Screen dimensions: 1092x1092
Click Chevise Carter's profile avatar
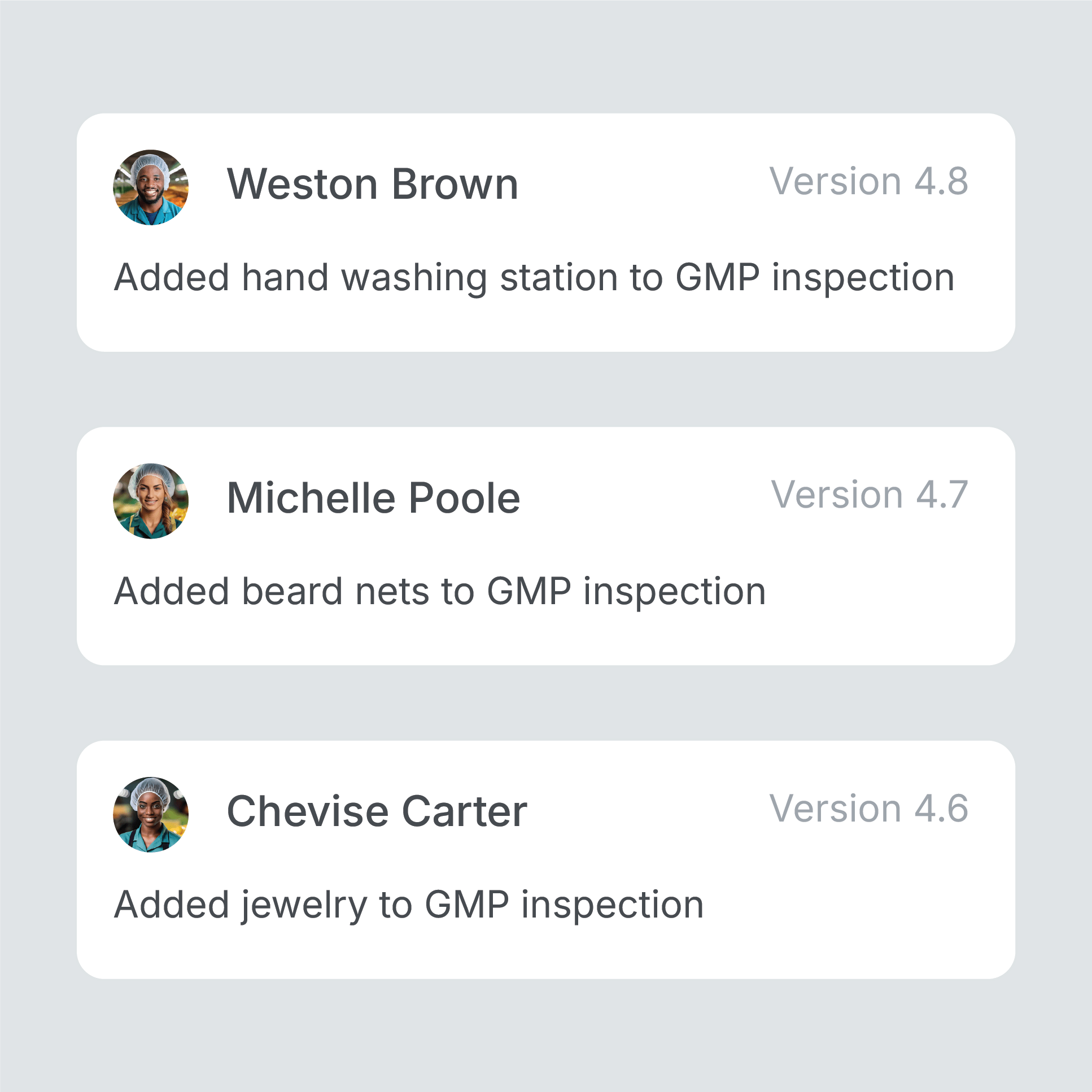tap(151, 814)
